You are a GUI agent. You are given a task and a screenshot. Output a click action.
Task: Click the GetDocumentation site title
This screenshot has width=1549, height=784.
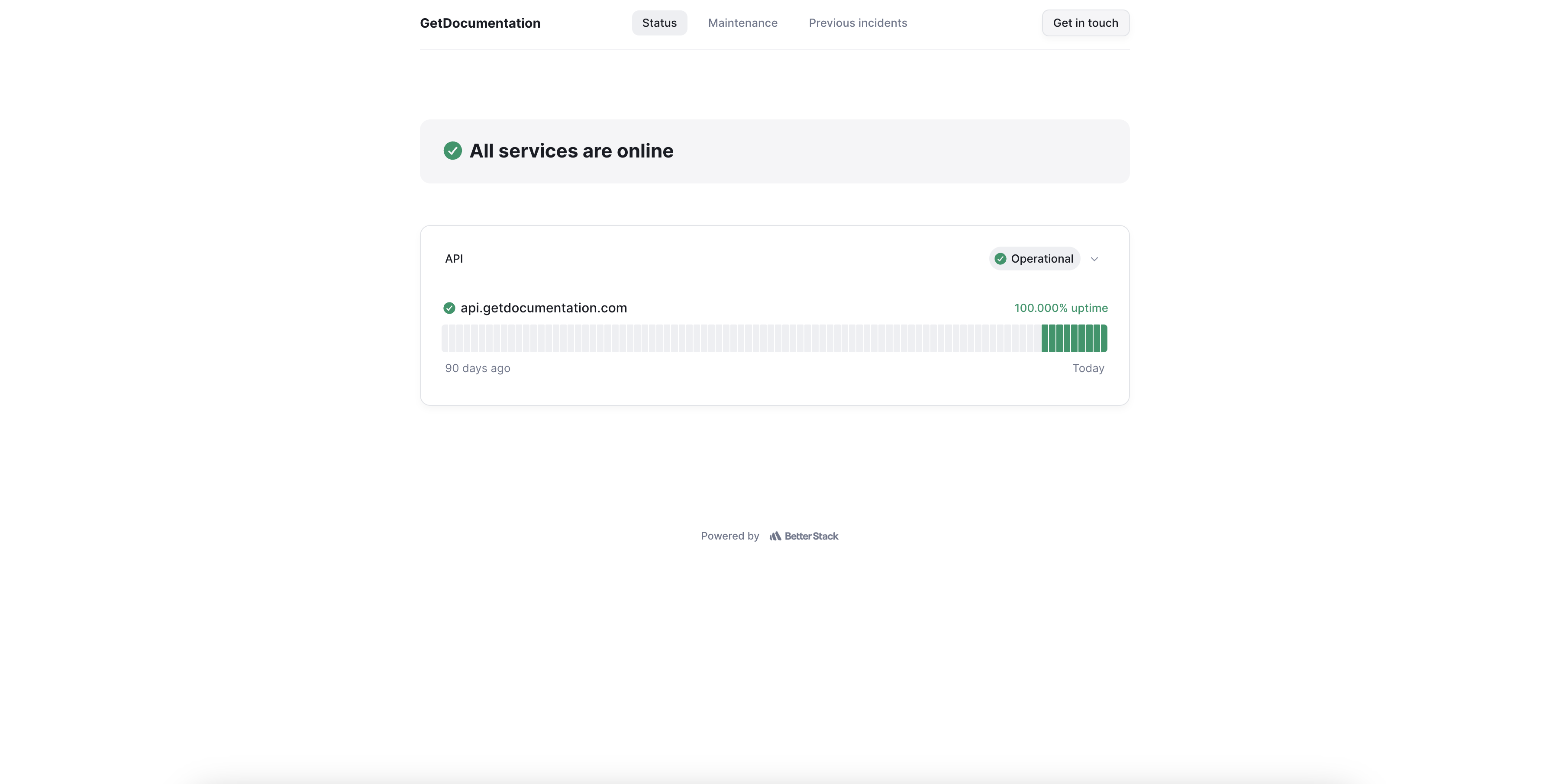pos(480,23)
